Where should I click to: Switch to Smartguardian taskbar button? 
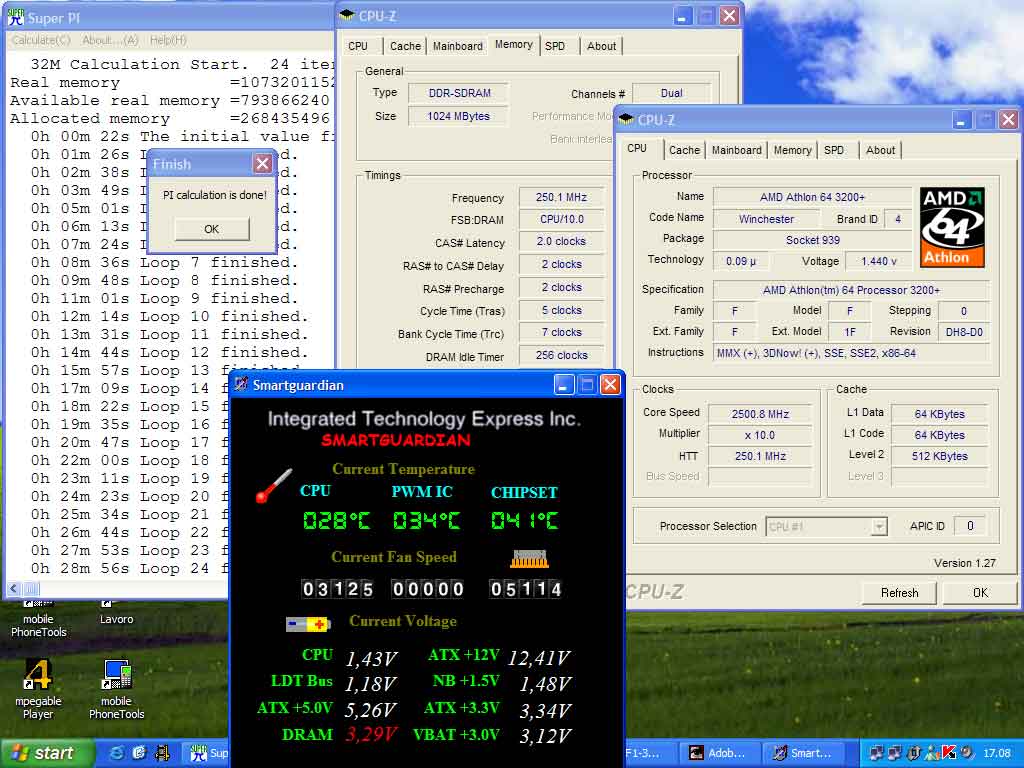803,754
